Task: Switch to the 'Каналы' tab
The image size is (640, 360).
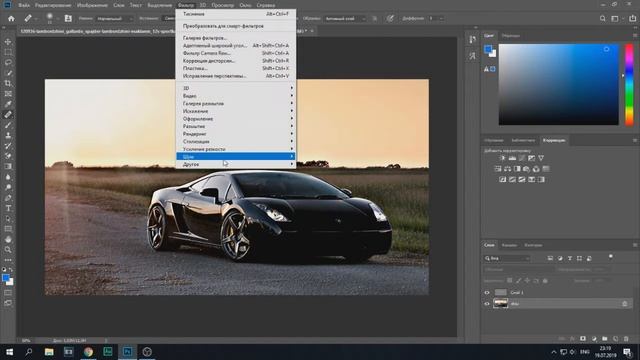Action: pos(509,245)
